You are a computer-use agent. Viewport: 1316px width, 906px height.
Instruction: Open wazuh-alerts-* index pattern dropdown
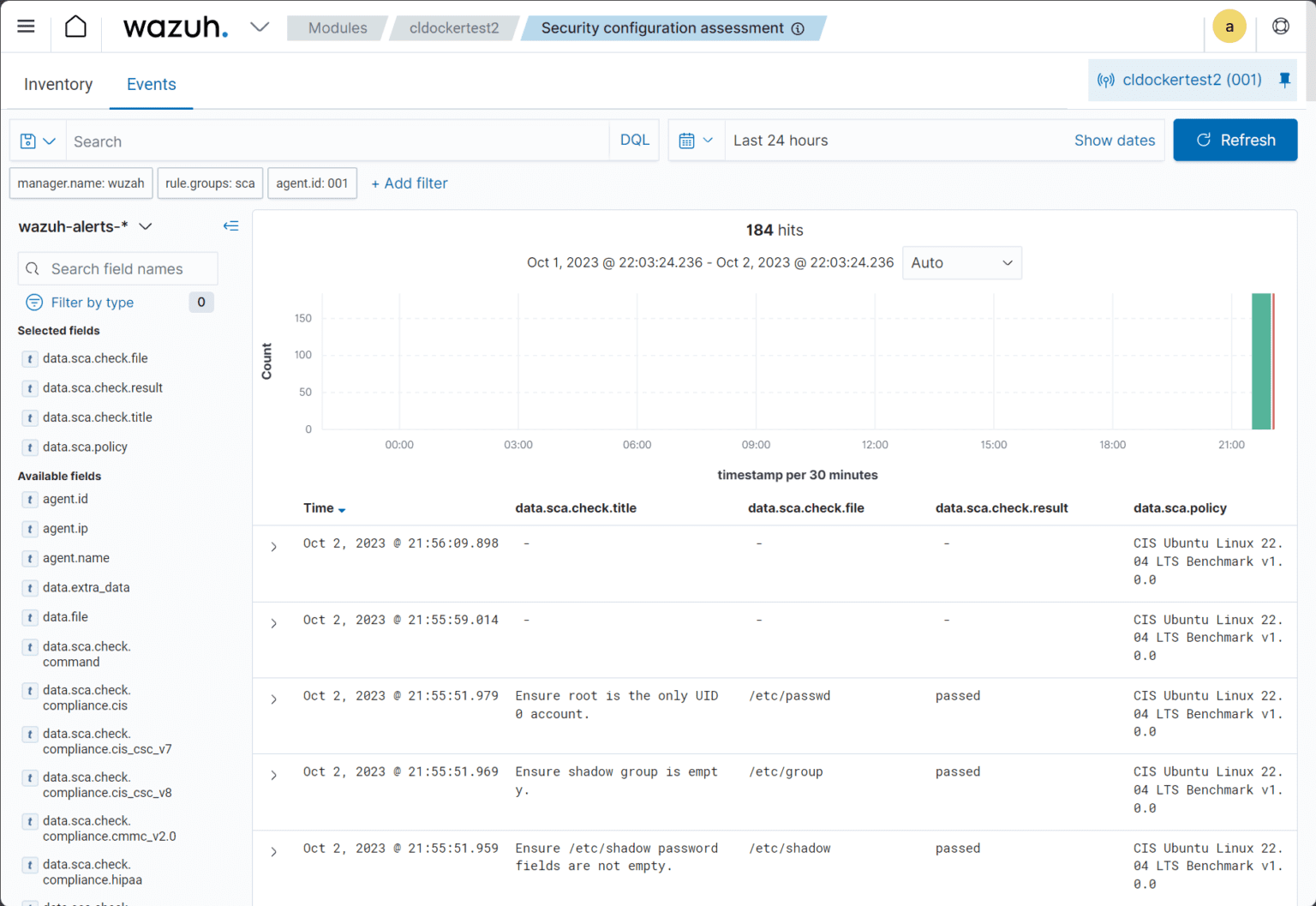click(86, 226)
